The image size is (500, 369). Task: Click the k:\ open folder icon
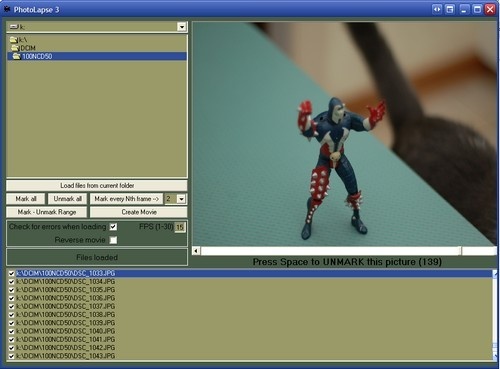[x=14, y=40]
